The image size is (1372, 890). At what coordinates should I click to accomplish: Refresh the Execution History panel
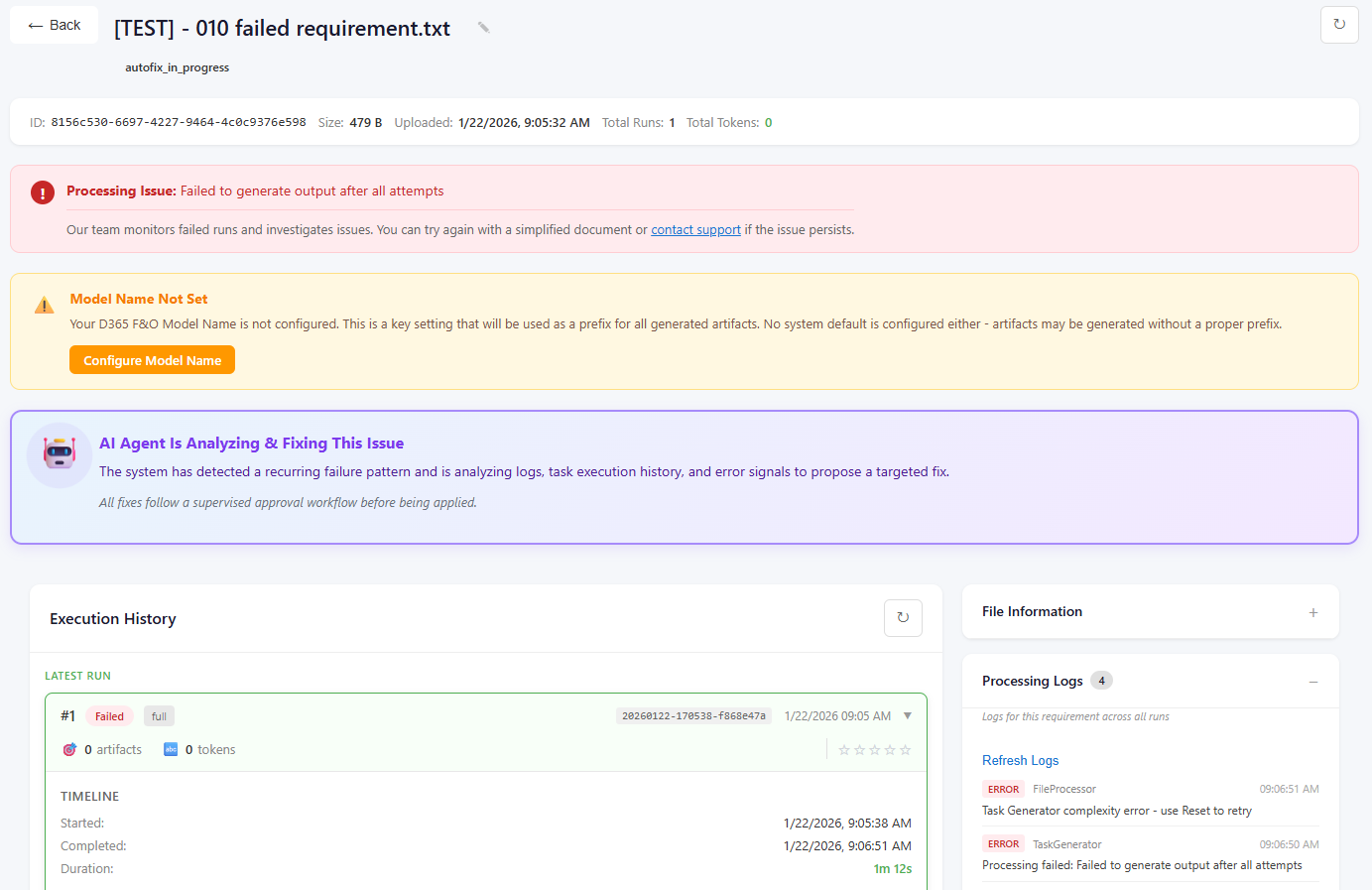point(903,617)
